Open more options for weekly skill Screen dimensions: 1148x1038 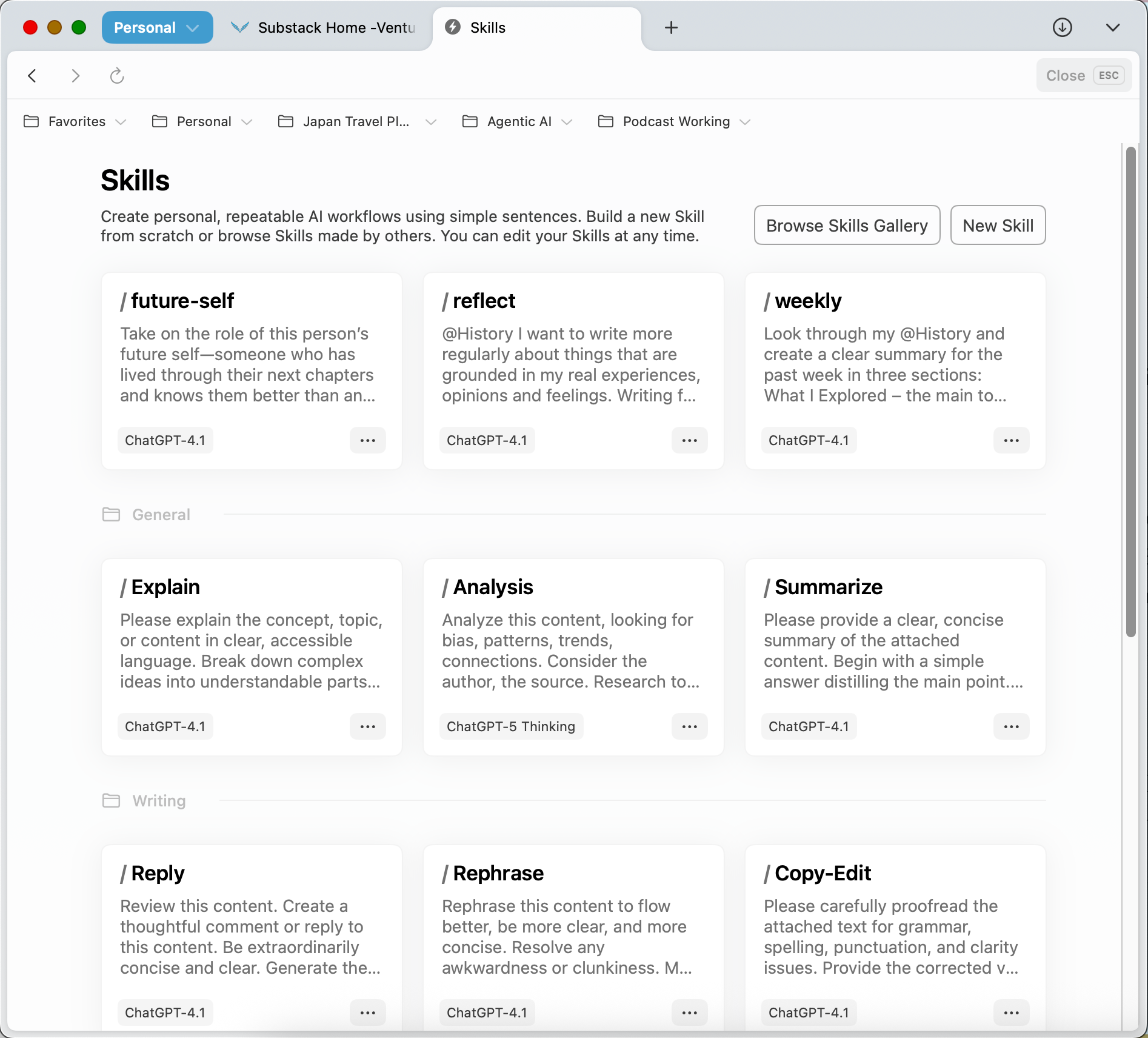(x=1012, y=441)
